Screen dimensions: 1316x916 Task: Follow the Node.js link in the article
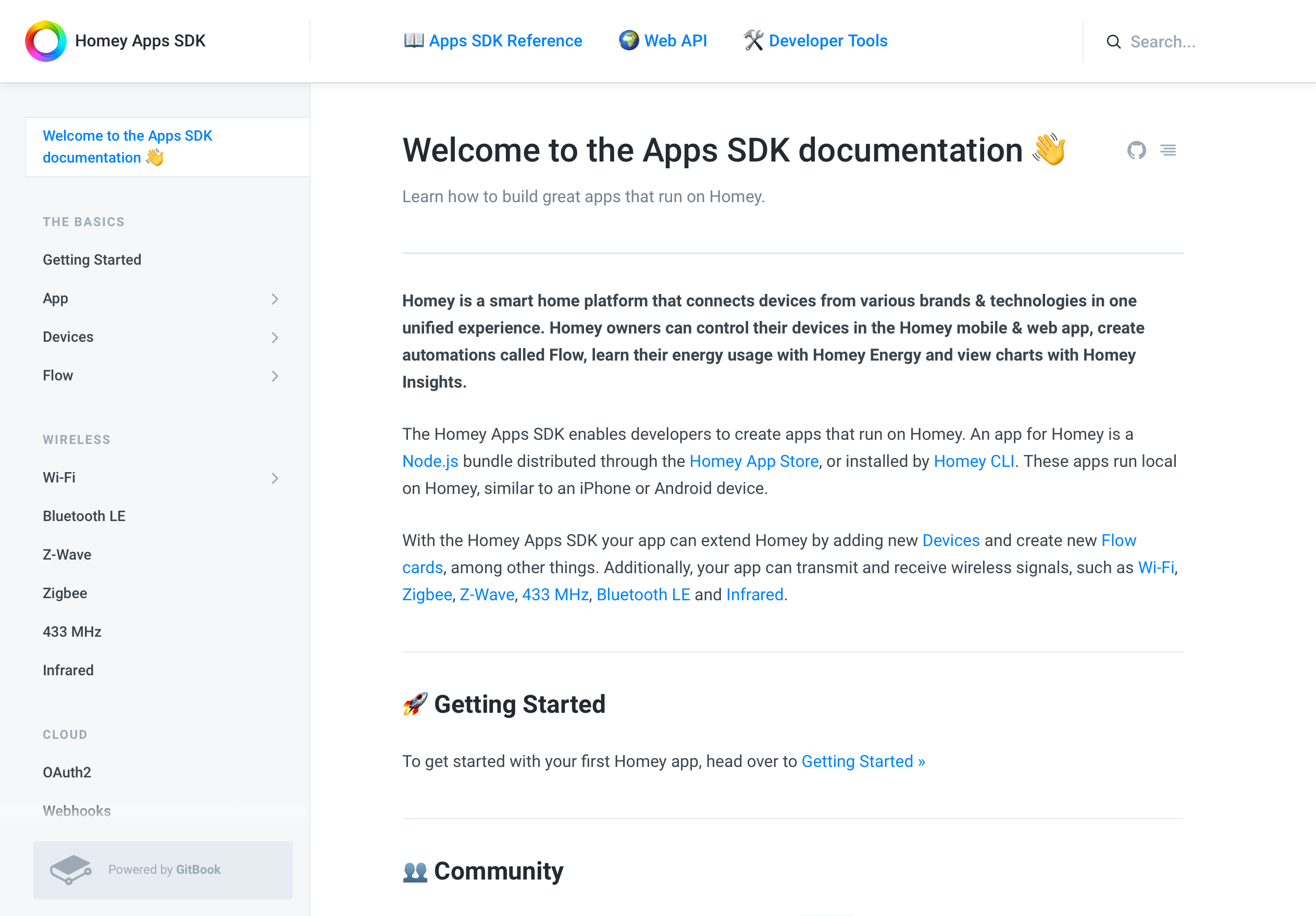click(x=430, y=462)
